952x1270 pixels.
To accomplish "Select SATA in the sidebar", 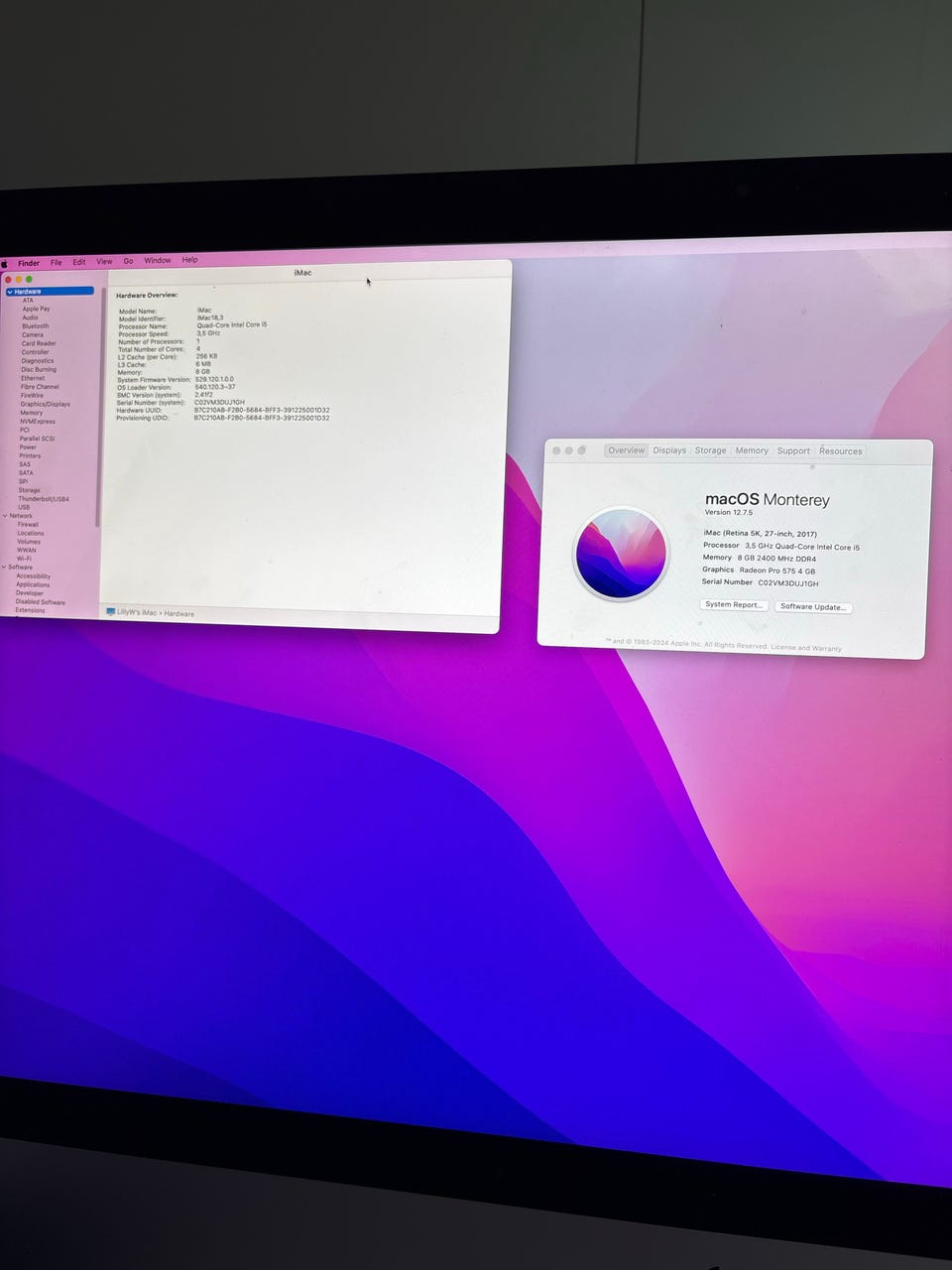I will tap(26, 472).
